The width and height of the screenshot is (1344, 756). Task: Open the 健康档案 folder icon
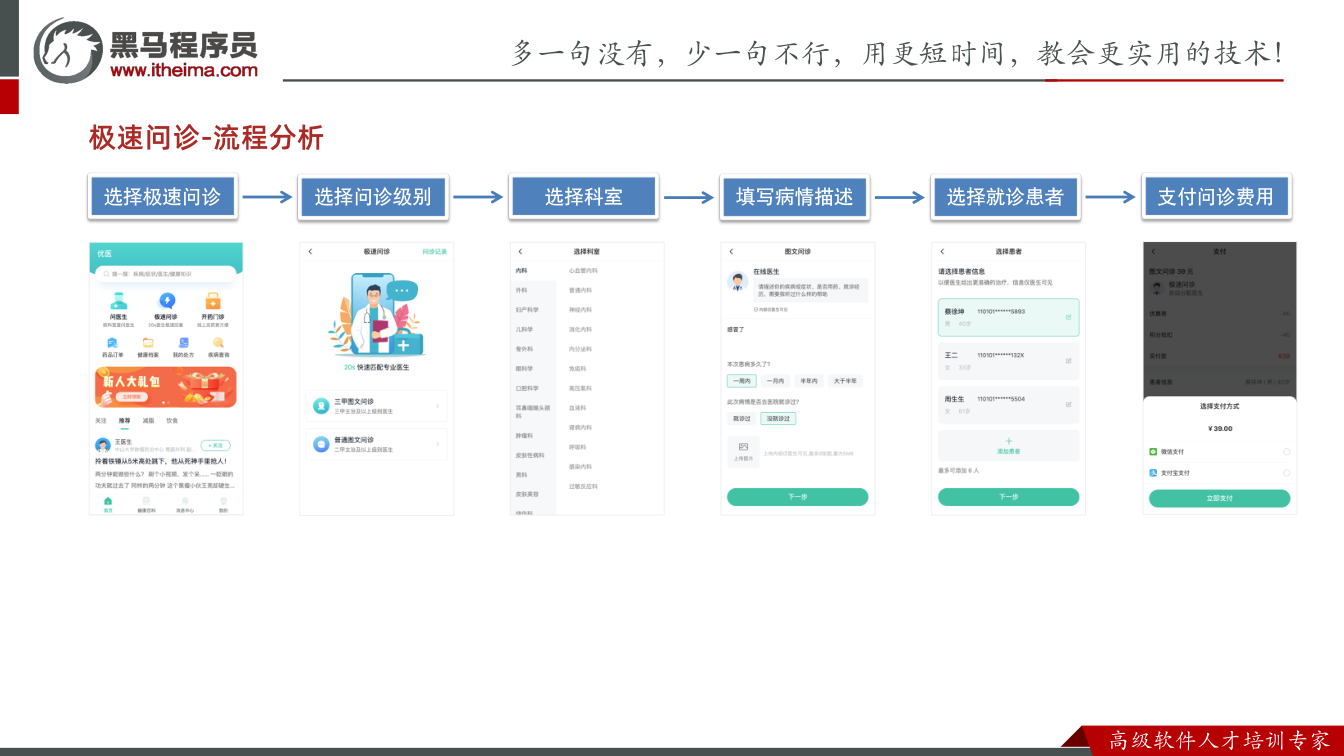148,343
